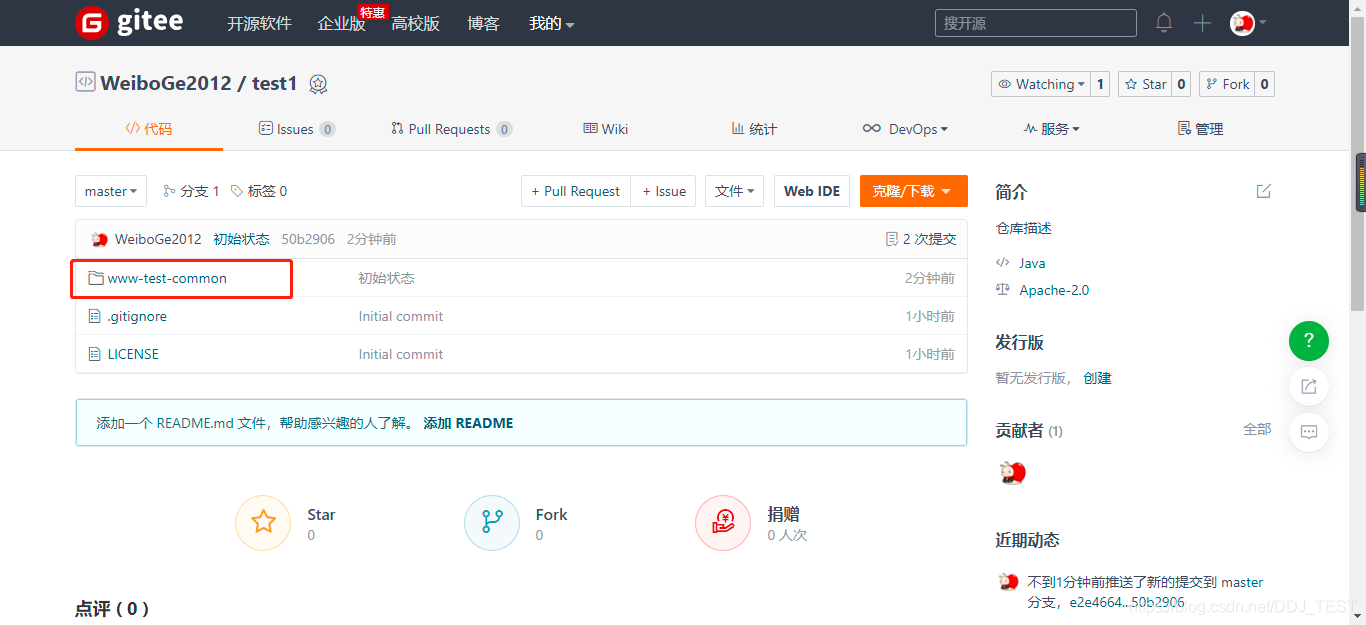Open the Wiki tab
This screenshot has width=1366, height=625.
tap(606, 129)
